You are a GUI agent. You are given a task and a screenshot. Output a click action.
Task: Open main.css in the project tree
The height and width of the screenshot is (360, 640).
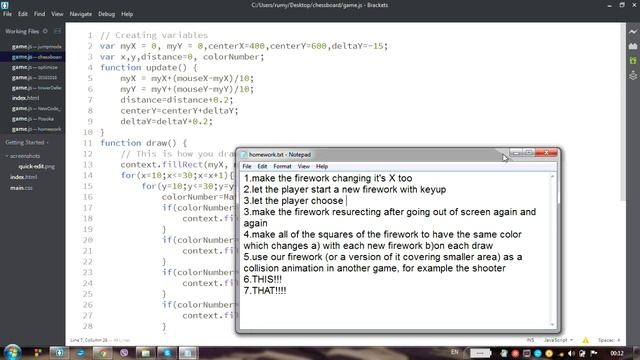21,188
